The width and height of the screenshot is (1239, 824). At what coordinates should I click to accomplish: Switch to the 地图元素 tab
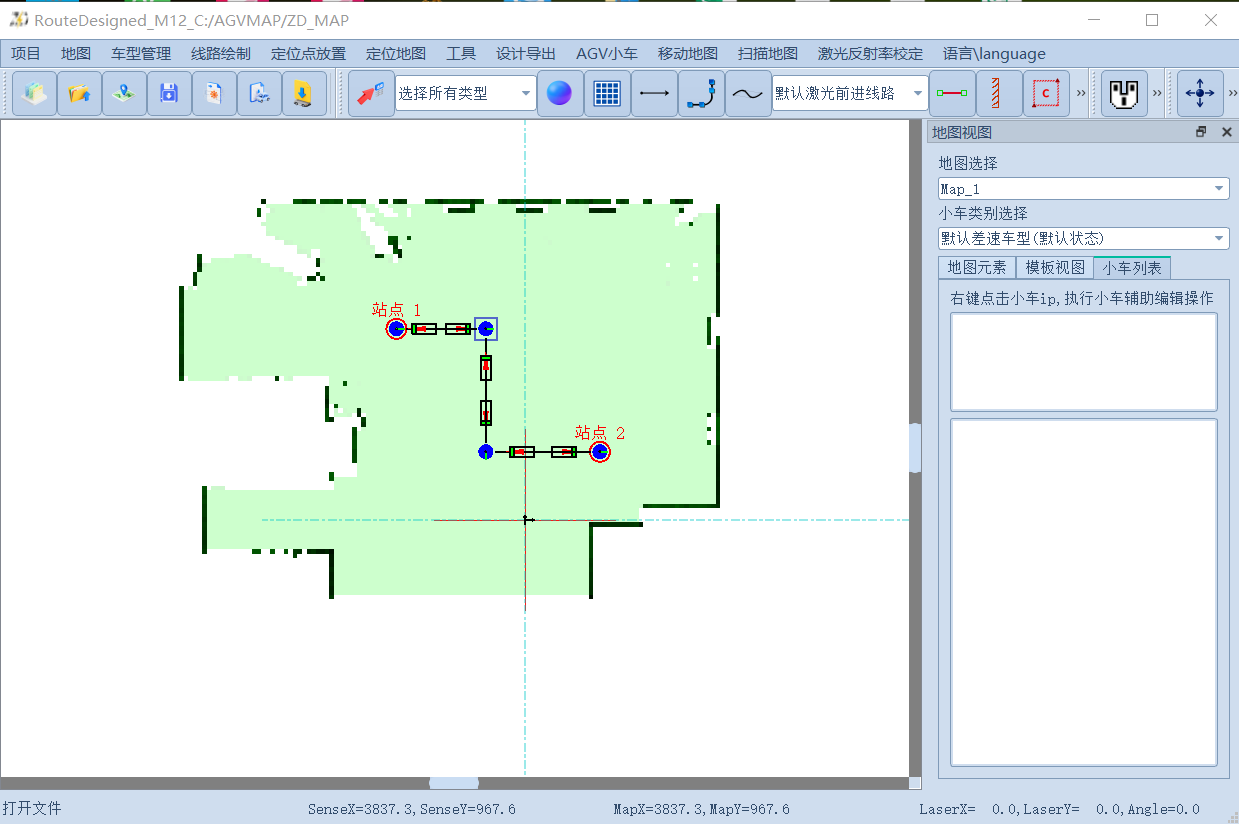[x=977, y=268]
